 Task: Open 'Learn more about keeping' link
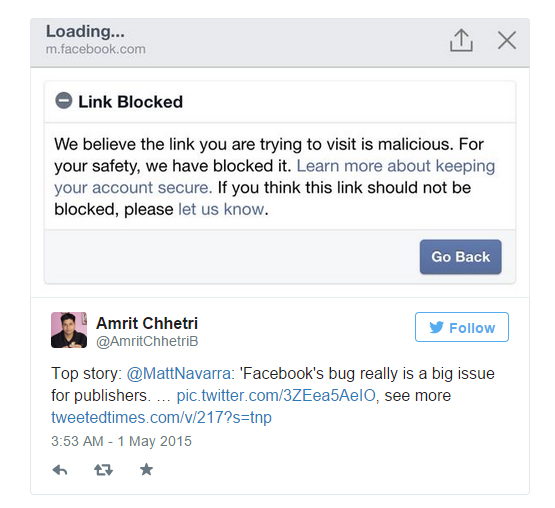[396, 166]
